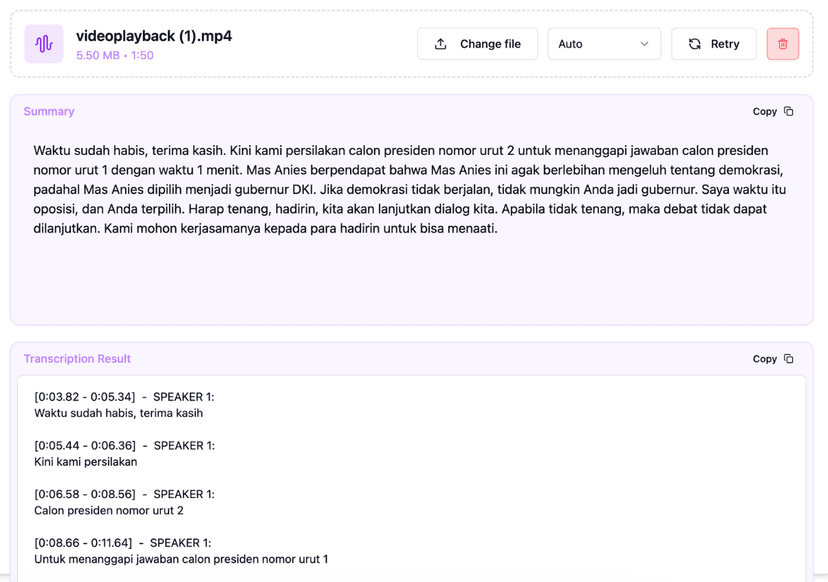Click the copy icon beside Transcription Result
Image resolution: width=828 pixels, height=582 pixels.
(786, 358)
